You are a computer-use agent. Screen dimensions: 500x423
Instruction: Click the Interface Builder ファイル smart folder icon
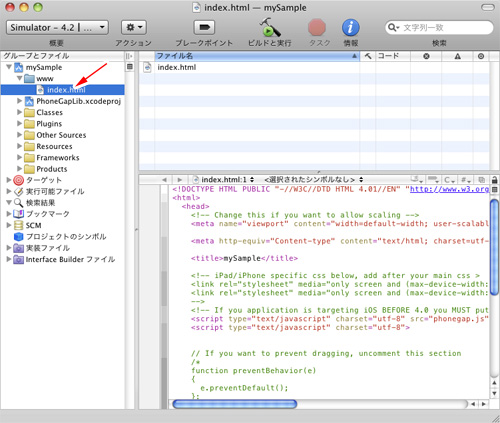18,259
